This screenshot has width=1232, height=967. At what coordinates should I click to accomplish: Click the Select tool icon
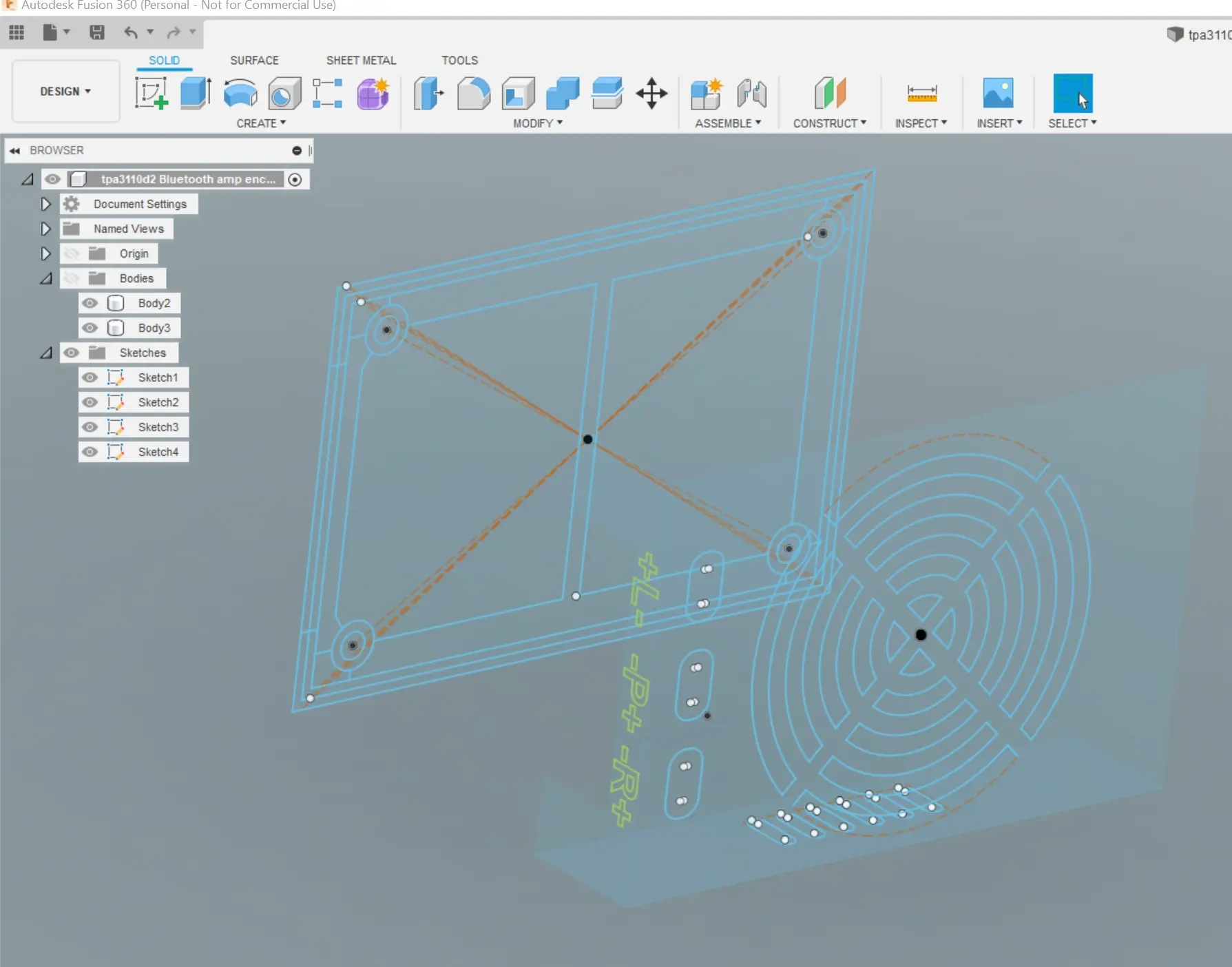(x=1073, y=93)
